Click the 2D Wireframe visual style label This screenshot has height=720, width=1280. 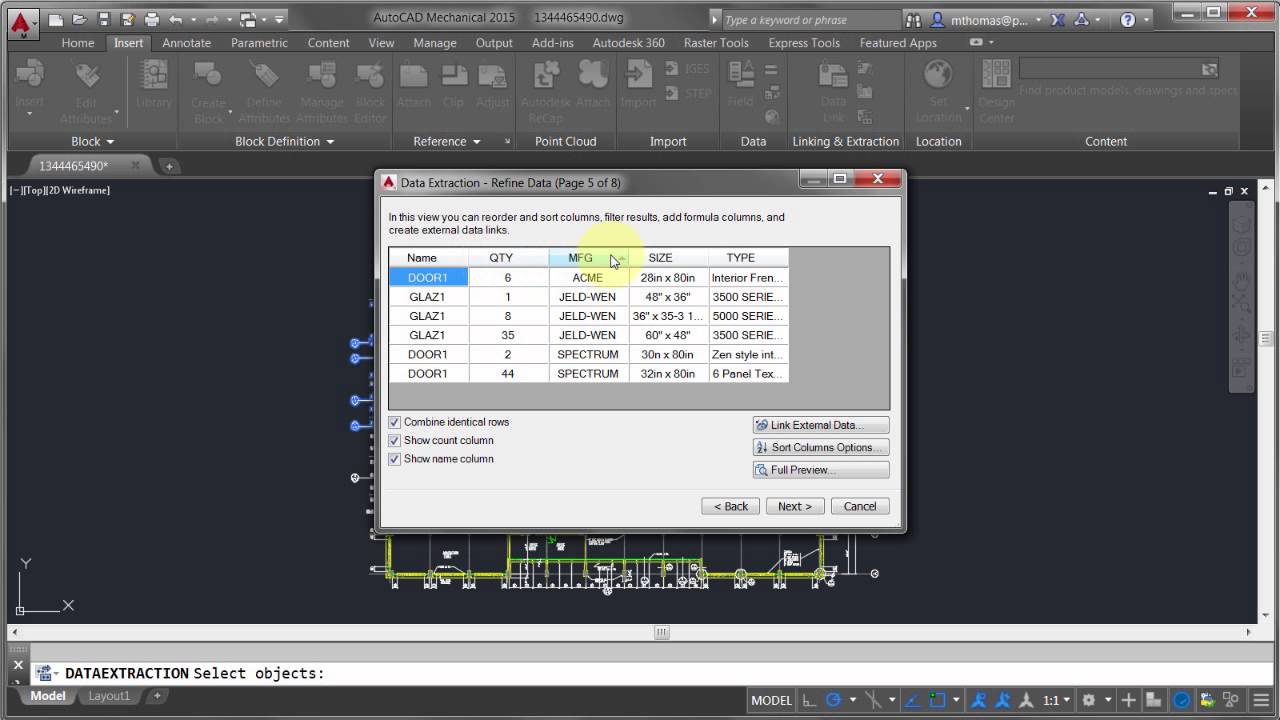point(77,190)
